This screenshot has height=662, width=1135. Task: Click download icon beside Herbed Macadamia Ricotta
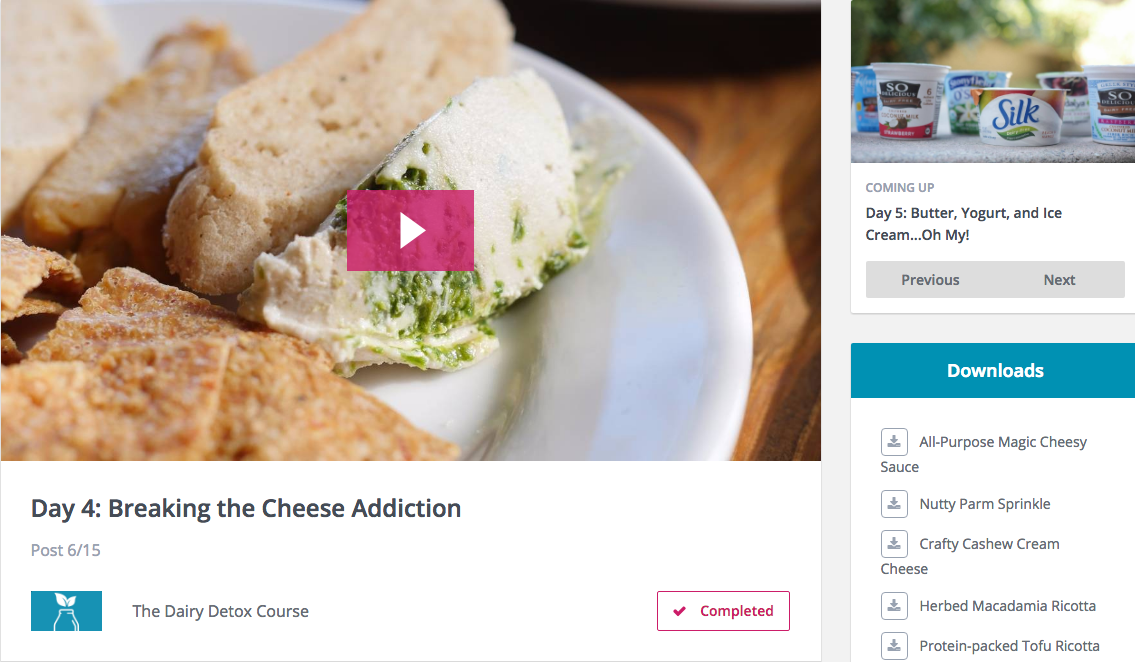click(x=894, y=606)
